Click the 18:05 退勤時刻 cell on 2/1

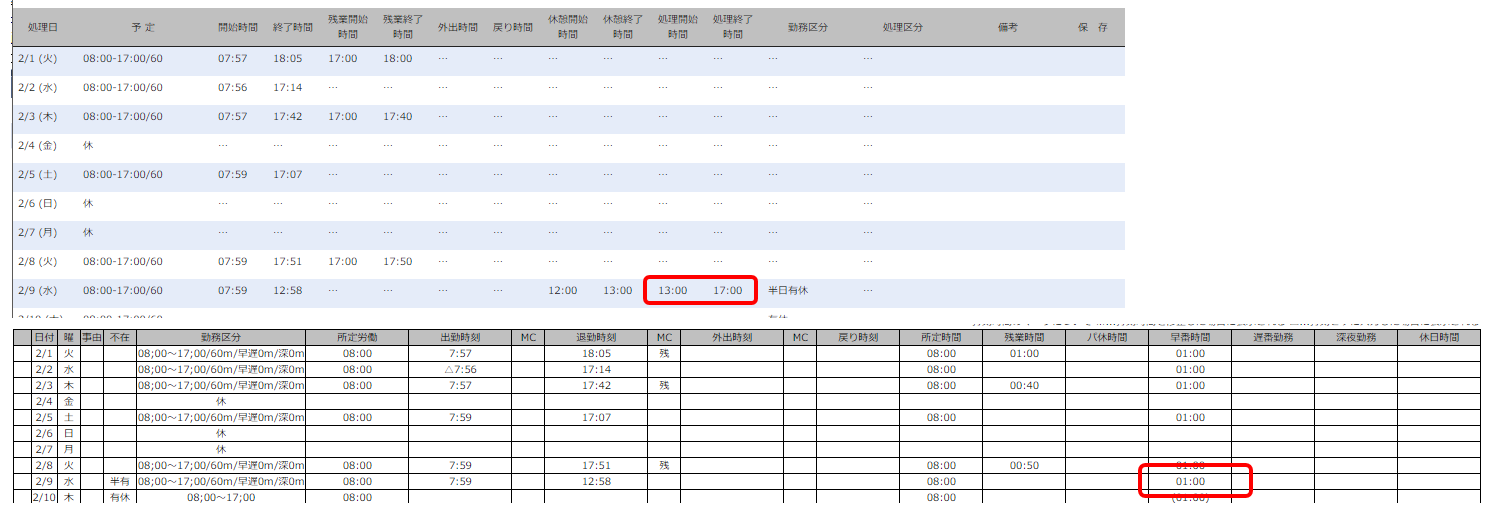595,354
